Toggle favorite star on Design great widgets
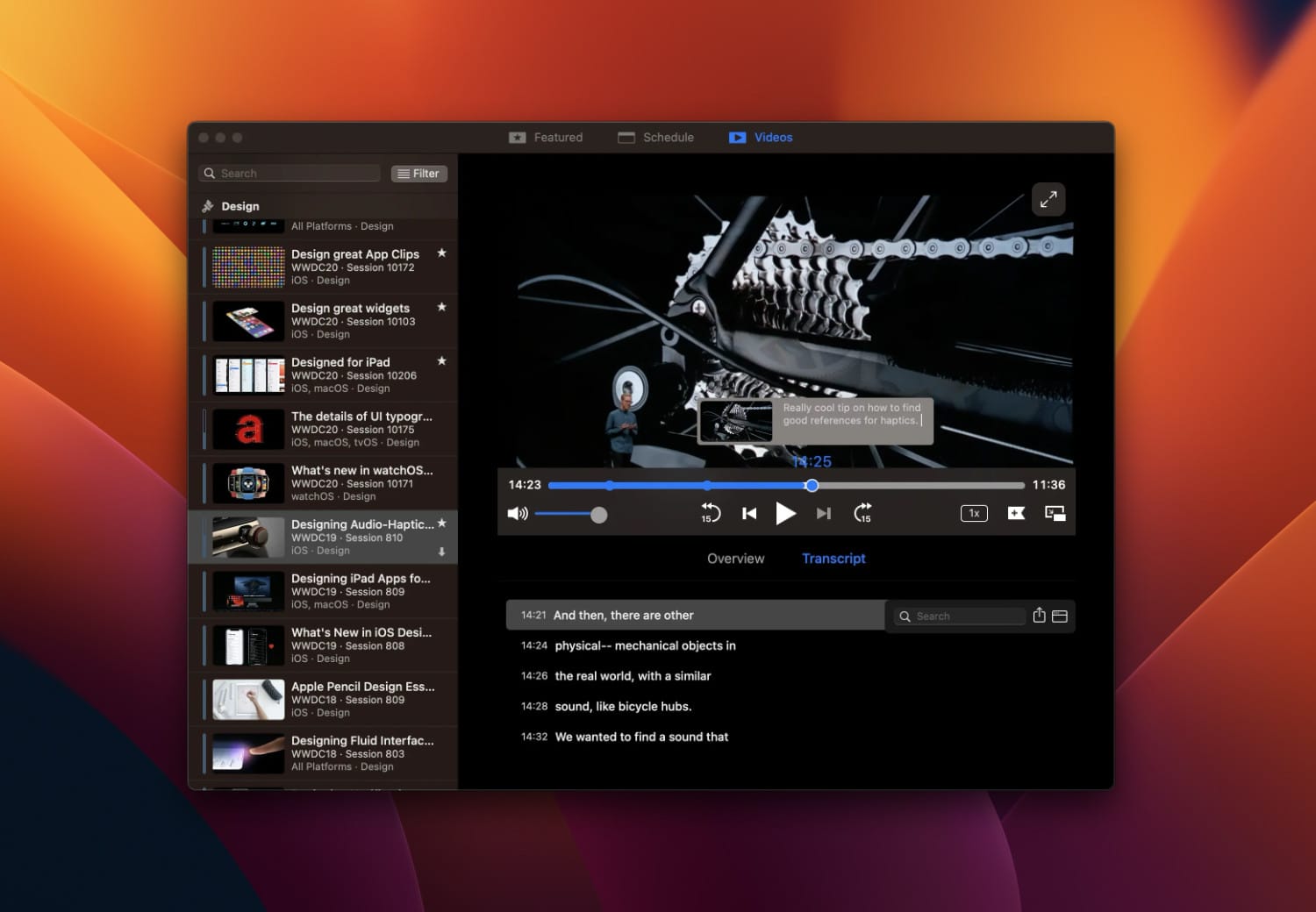Screen dimensions: 1316x912 tap(441, 307)
